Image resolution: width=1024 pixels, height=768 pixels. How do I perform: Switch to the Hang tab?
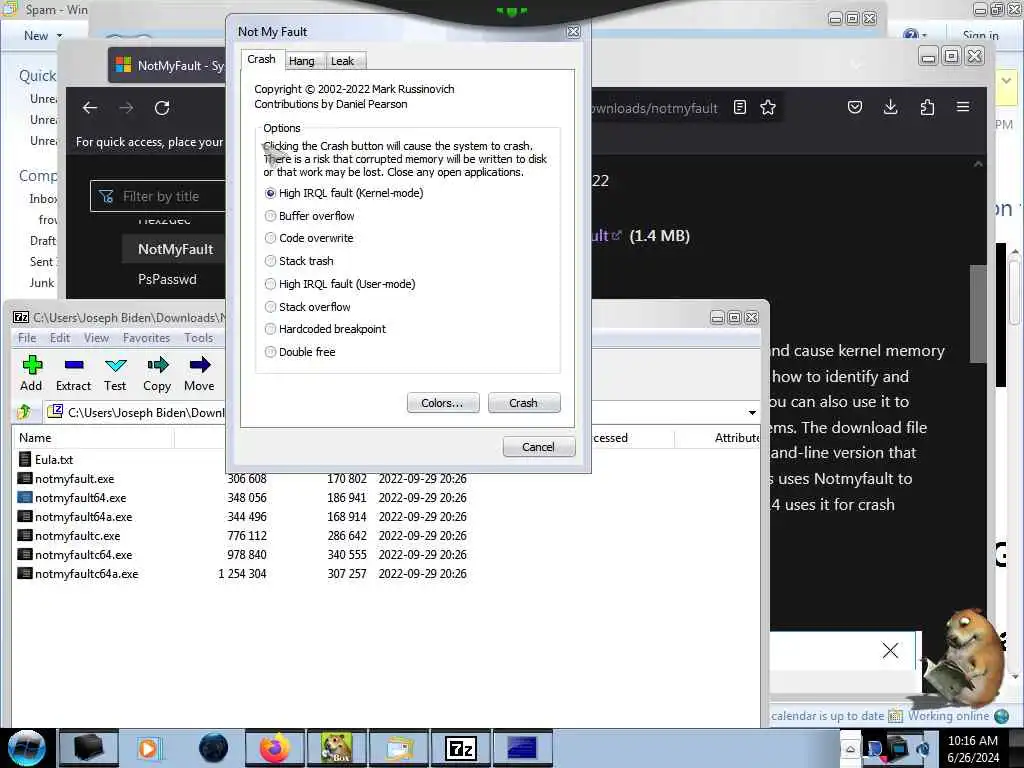[302, 61]
